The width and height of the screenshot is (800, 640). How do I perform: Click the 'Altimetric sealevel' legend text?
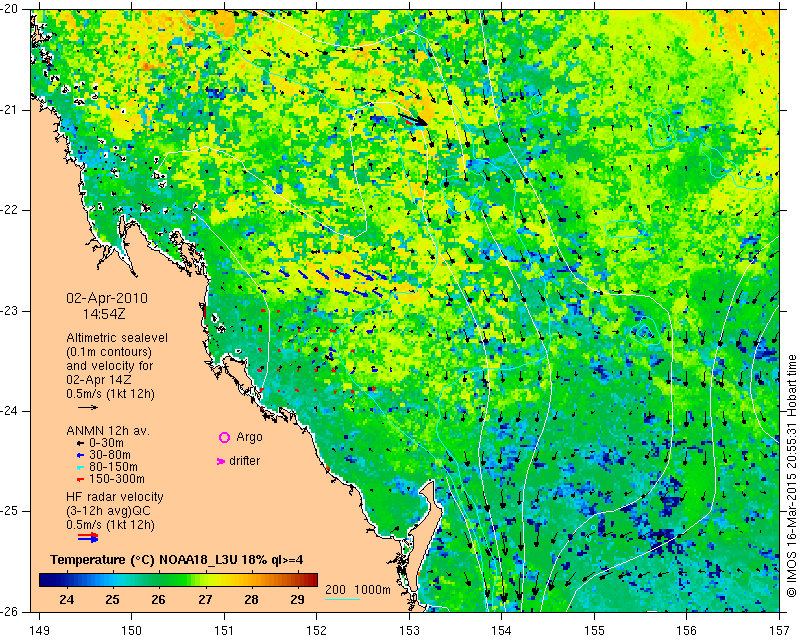(x=117, y=338)
